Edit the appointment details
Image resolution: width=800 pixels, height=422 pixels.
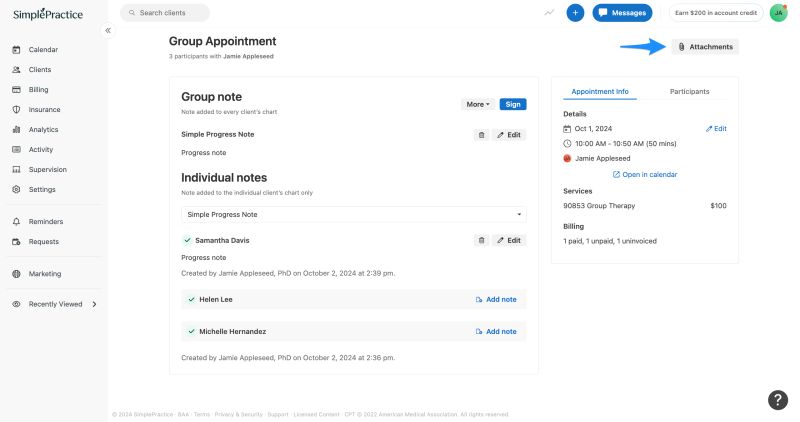tap(716, 129)
